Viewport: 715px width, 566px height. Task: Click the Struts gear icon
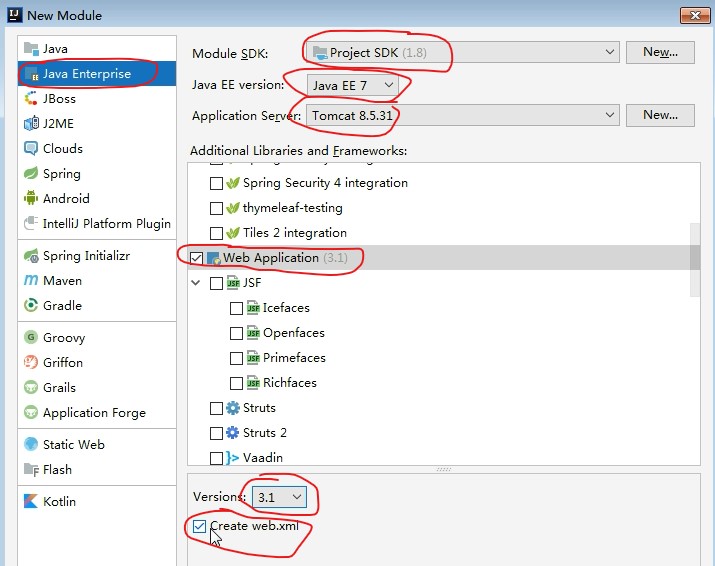(233, 408)
